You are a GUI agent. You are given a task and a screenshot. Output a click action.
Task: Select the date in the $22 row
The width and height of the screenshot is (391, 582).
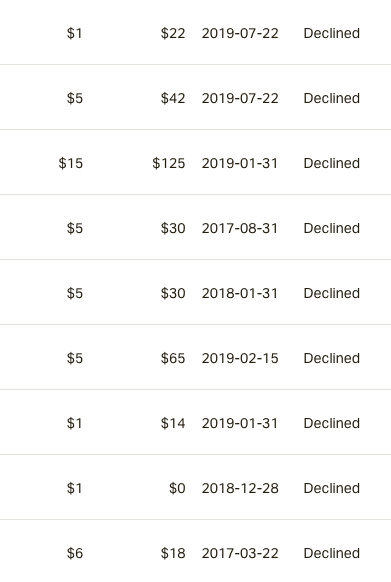[x=240, y=33]
